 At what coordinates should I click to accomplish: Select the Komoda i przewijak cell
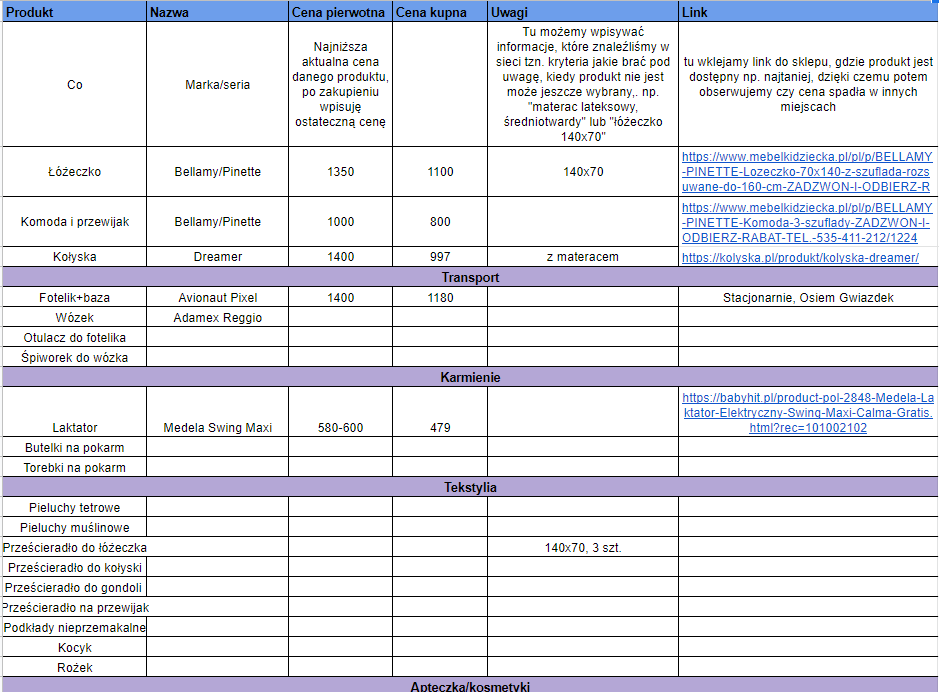coord(74,222)
